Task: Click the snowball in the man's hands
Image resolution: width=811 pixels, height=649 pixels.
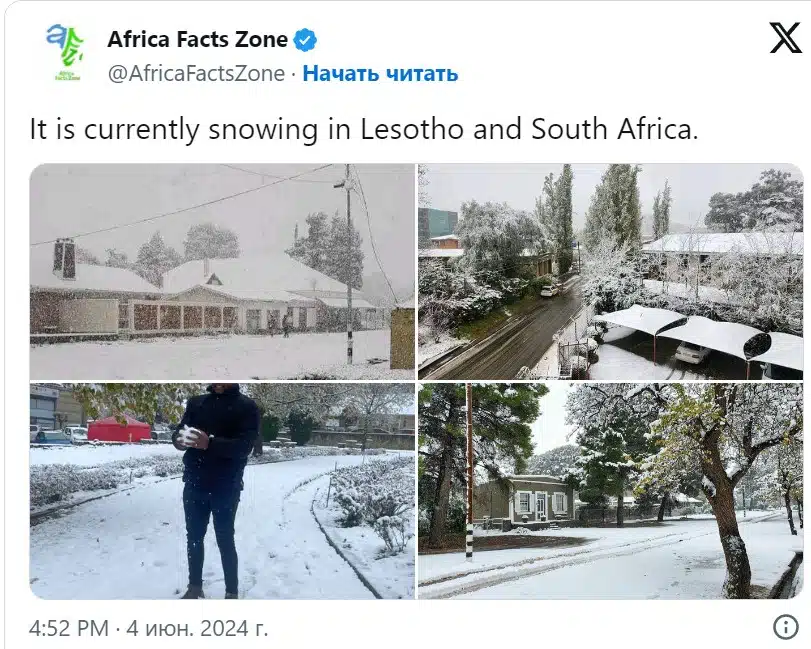Action: (x=186, y=436)
